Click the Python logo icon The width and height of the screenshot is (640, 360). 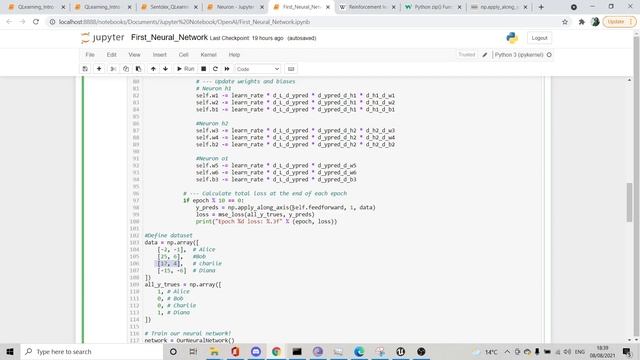pyautogui.click(x=512, y=38)
